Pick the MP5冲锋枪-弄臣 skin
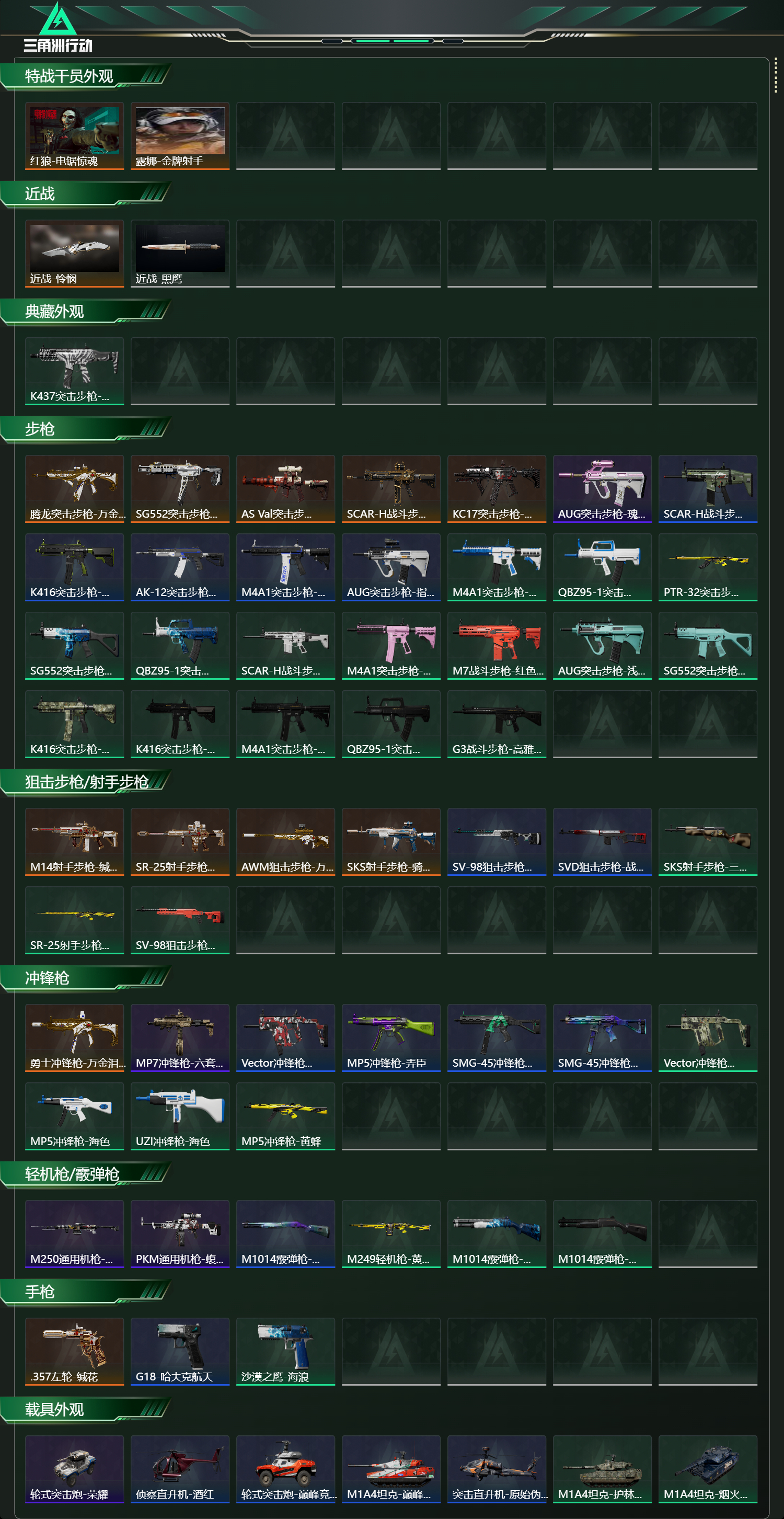 391,1037
